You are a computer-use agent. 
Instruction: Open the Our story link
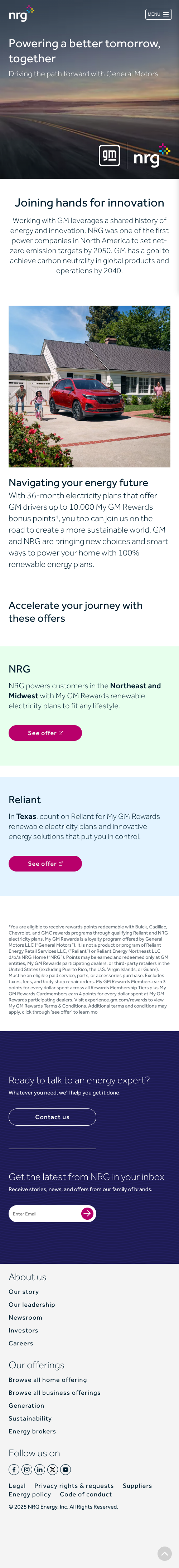24,1292
